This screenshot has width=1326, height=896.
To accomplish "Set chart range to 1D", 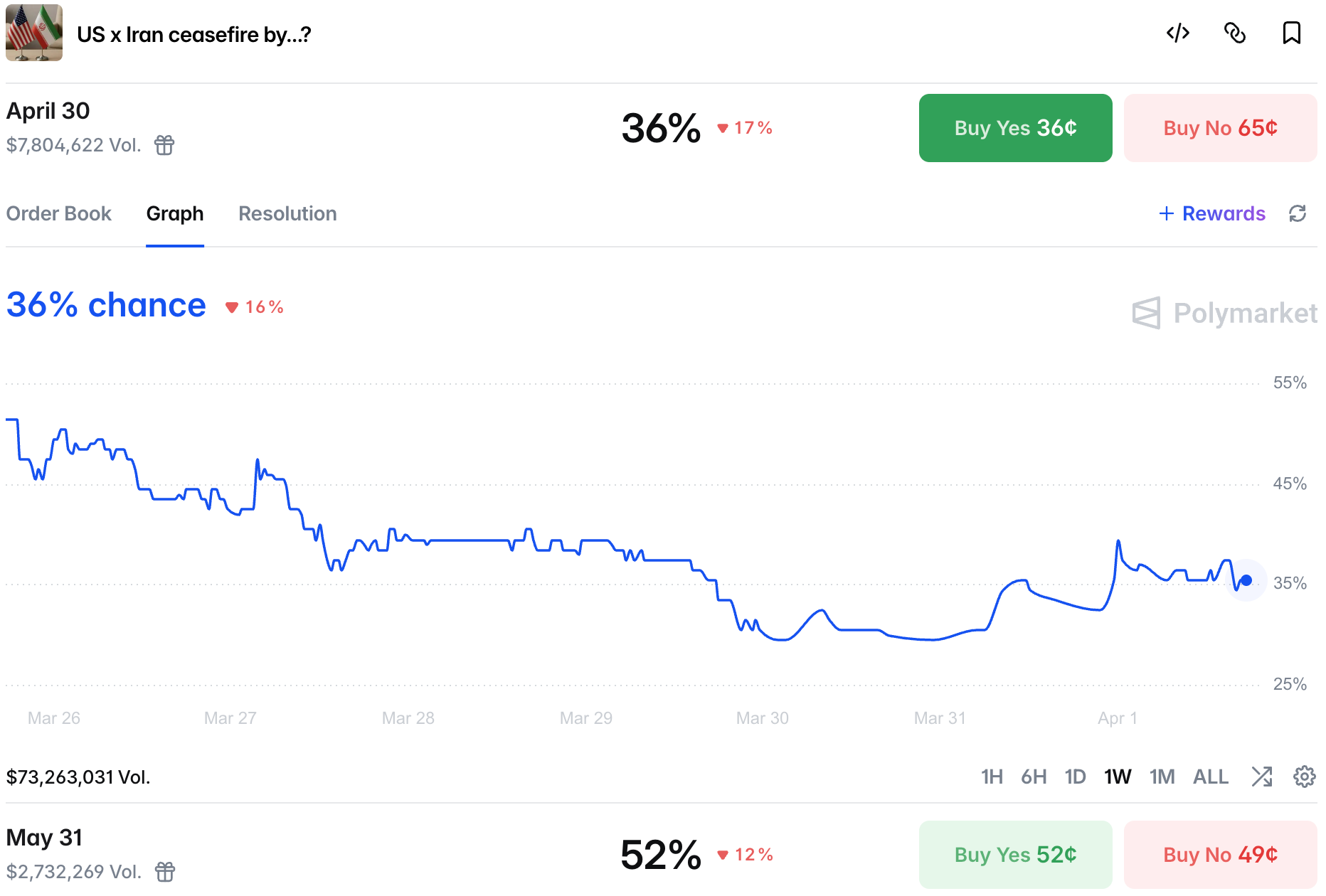I will click(1075, 777).
